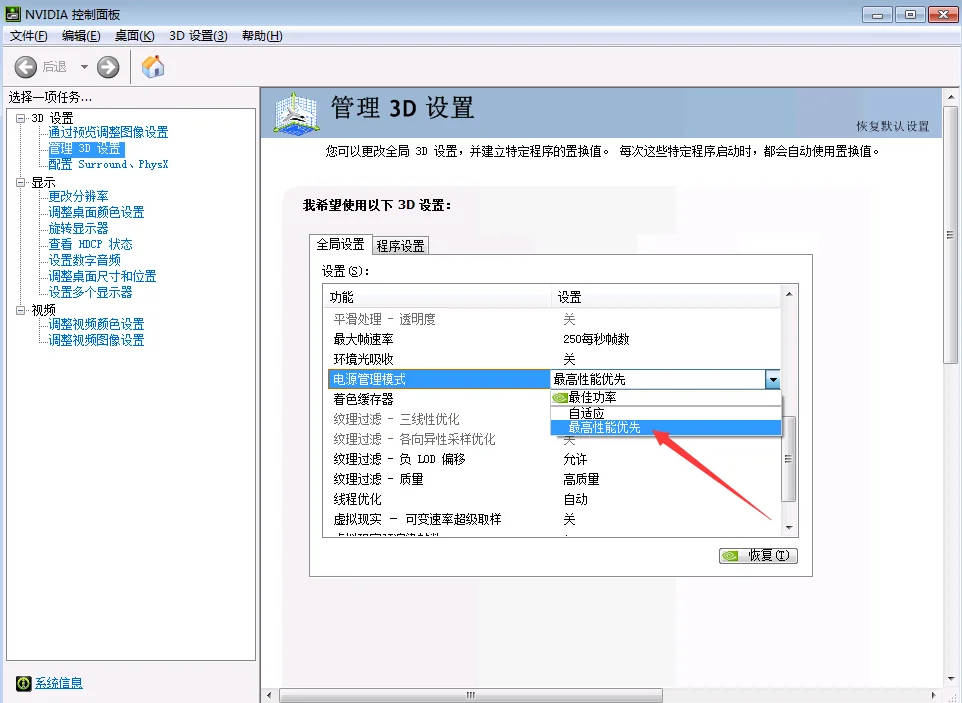Switch to the 全局设置 tab
This screenshot has width=962, height=703.
click(x=341, y=244)
